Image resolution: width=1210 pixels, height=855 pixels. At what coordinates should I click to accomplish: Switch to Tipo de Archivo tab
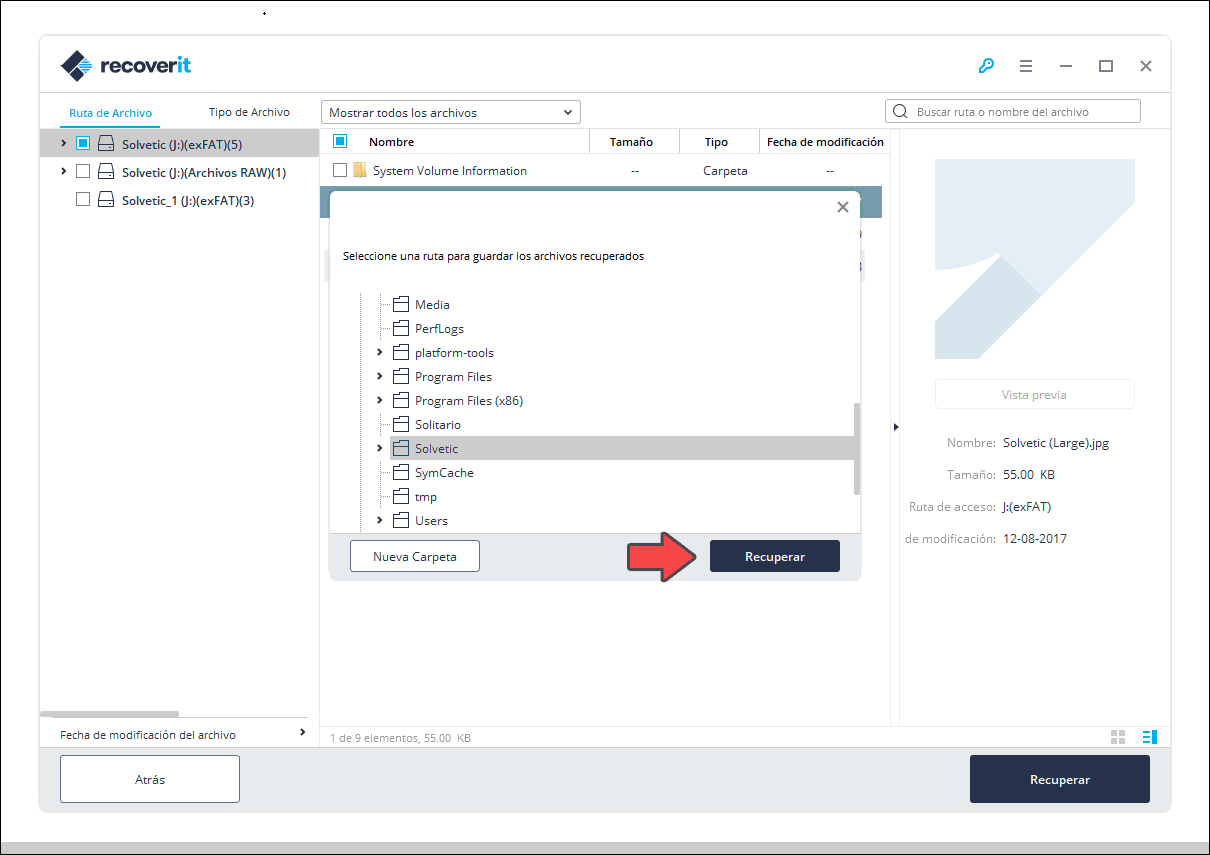coord(249,112)
